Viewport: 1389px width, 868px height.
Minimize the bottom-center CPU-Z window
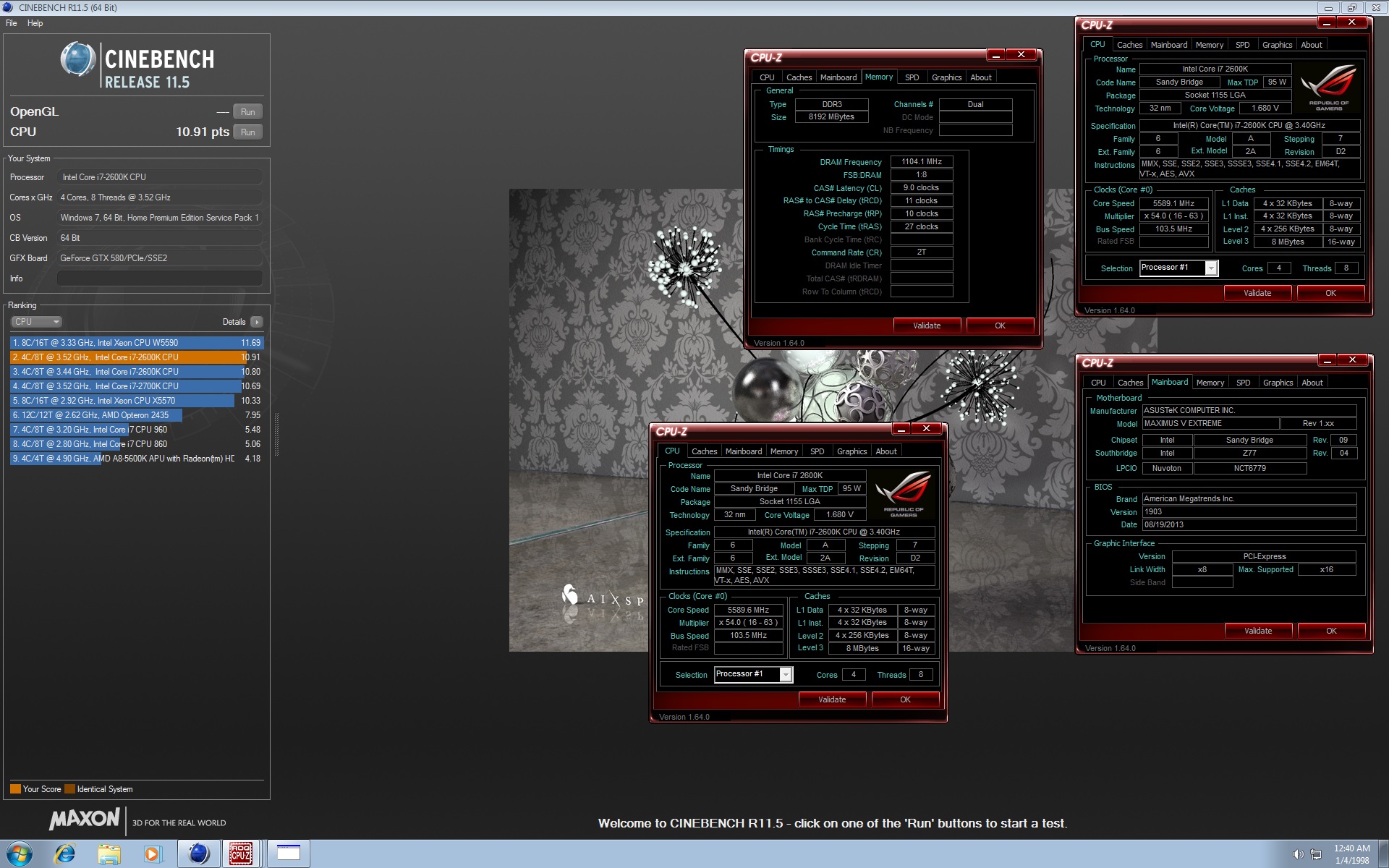coord(901,429)
